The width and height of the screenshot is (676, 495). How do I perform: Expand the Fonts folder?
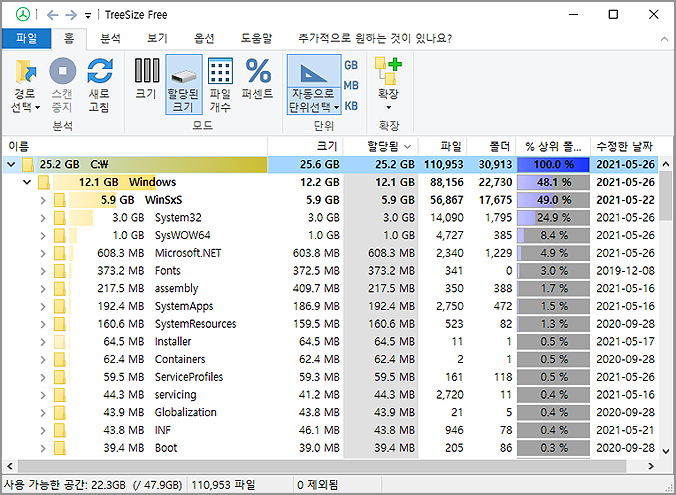coord(43,271)
